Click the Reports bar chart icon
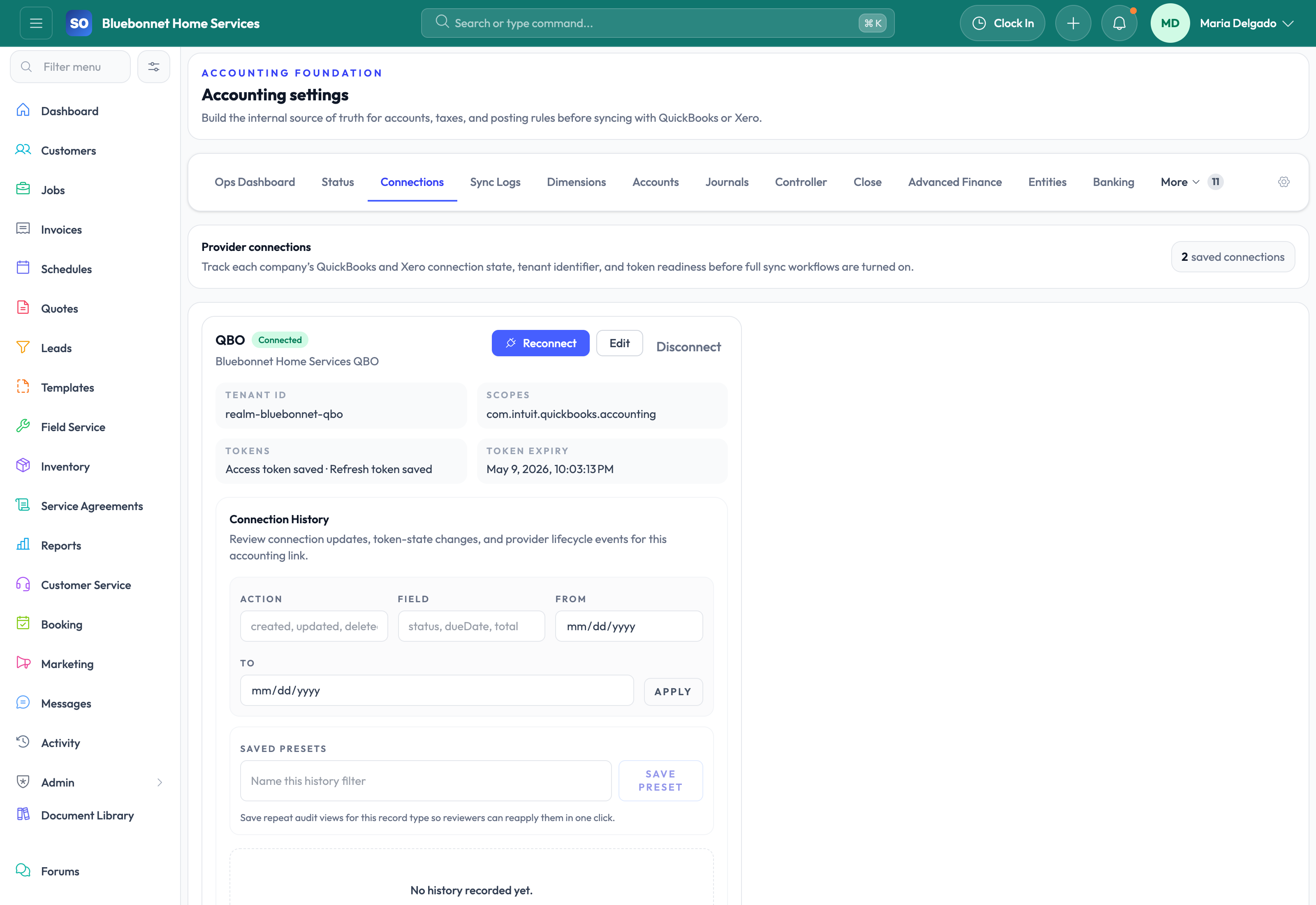 pos(23,545)
